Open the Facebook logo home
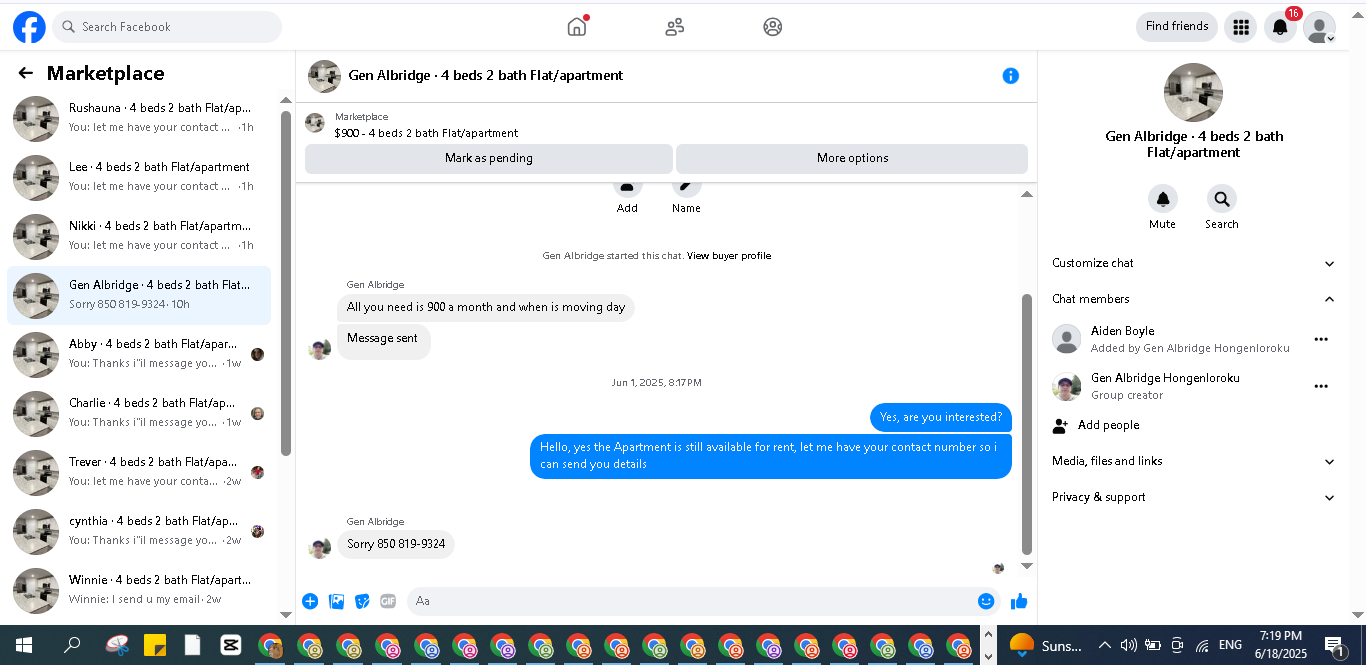Image resolution: width=1366 pixels, height=665 pixels. coord(29,27)
